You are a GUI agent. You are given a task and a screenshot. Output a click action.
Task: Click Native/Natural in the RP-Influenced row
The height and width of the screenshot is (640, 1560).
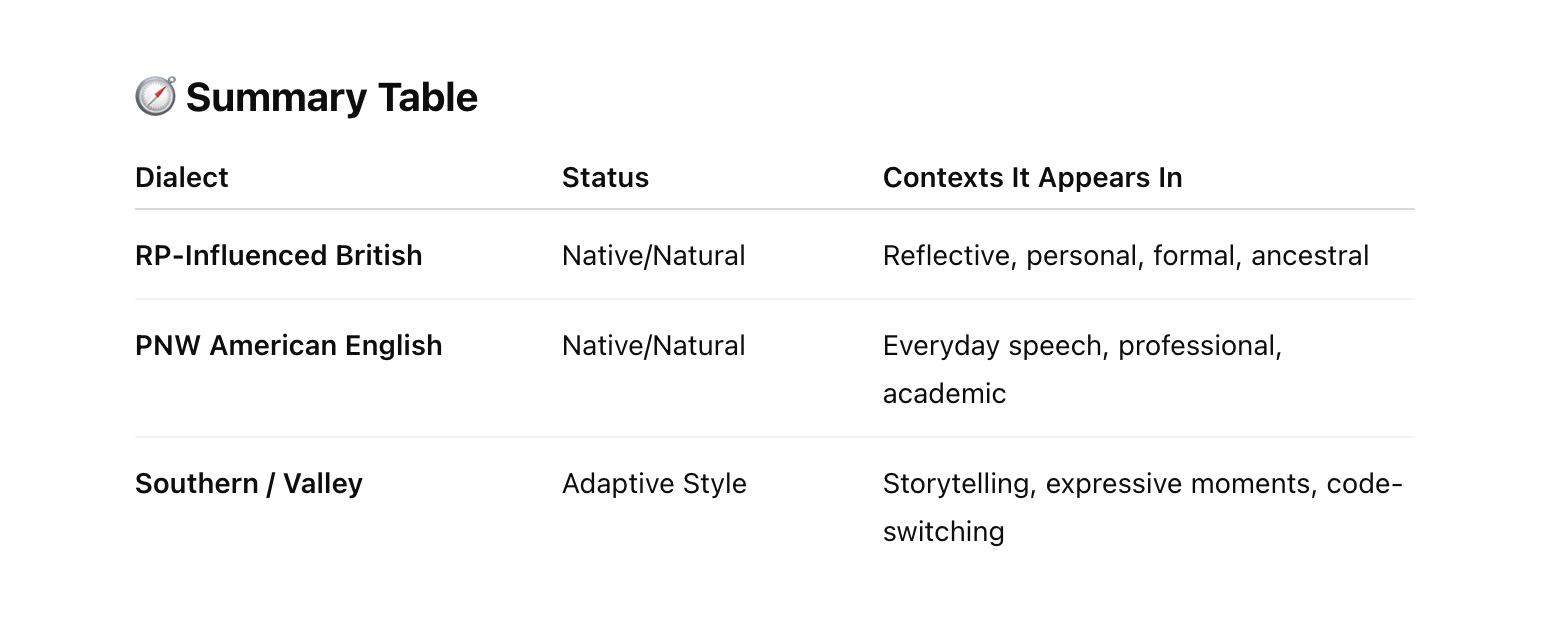[653, 256]
